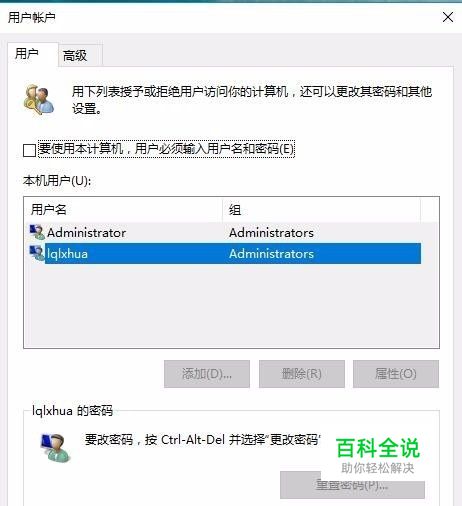462x506 pixels.
Task: Click the lqlxhua account icon
Action: tap(37, 253)
